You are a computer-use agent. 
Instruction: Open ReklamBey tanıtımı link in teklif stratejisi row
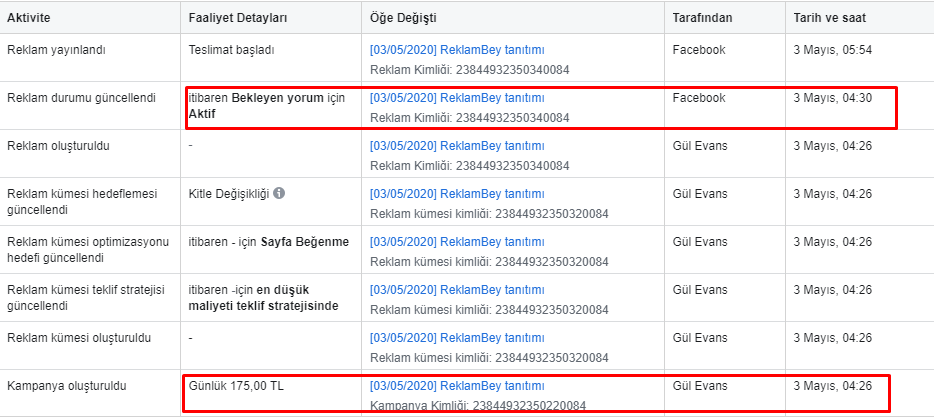(457, 290)
